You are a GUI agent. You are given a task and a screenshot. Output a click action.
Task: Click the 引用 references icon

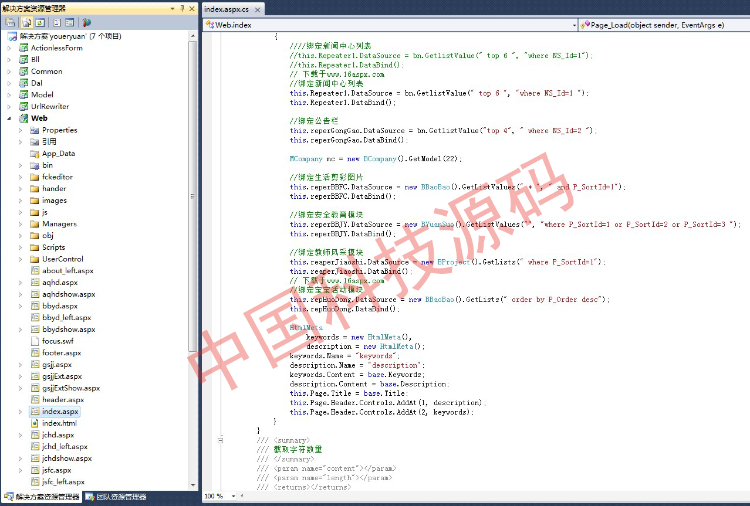34,142
